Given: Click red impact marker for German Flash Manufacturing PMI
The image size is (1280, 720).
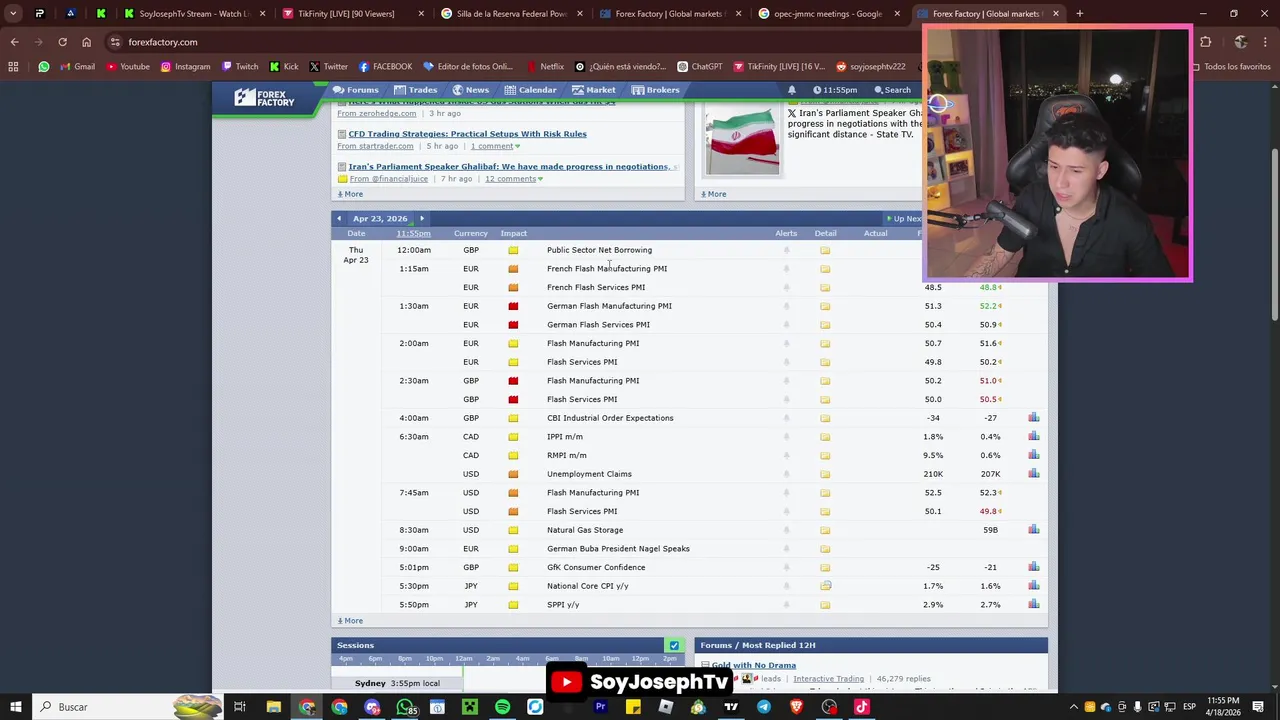Looking at the screenshot, I should 513,306.
